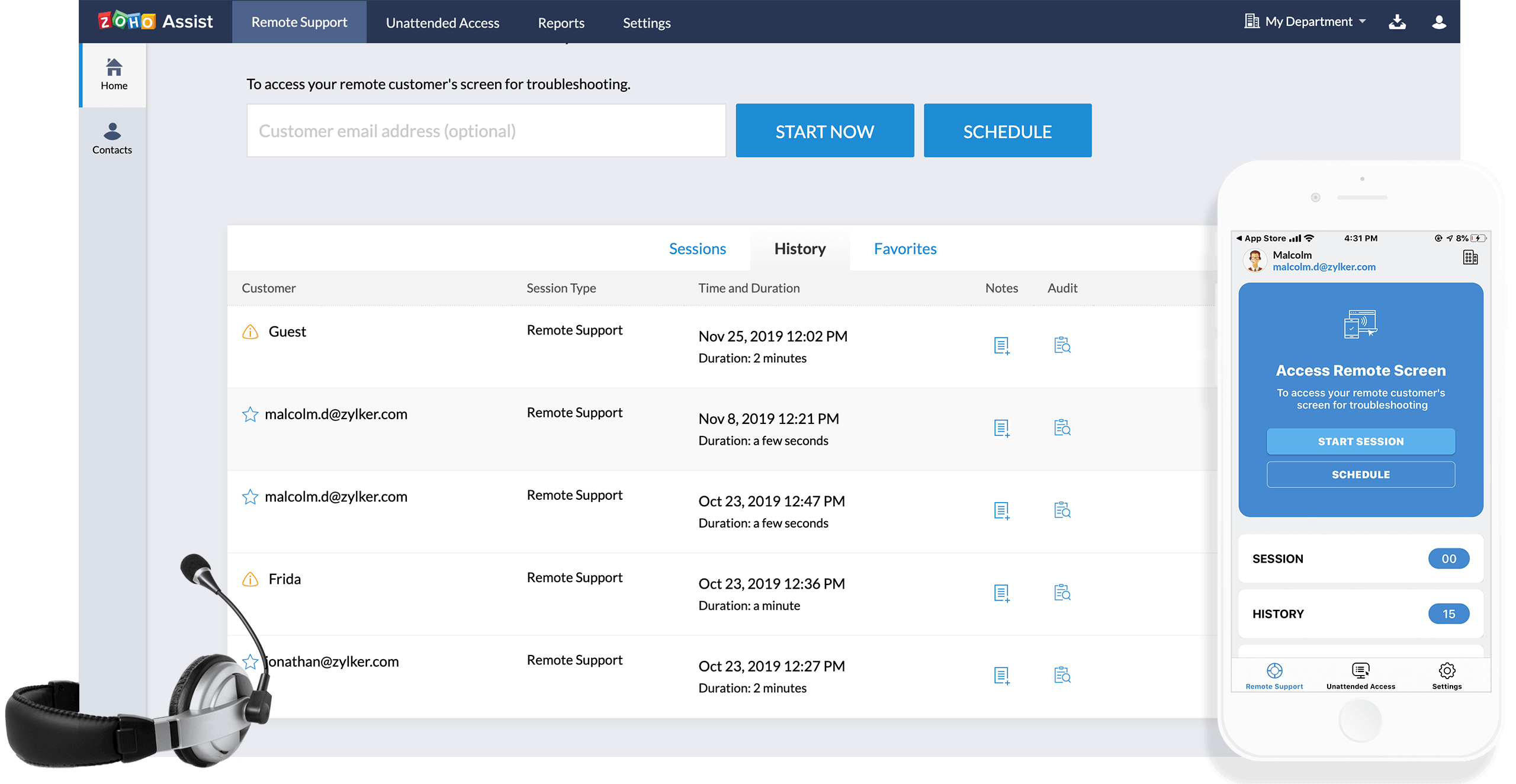This screenshot has width=1516, height=784.
Task: Click the Customer column header
Action: pos(268,288)
